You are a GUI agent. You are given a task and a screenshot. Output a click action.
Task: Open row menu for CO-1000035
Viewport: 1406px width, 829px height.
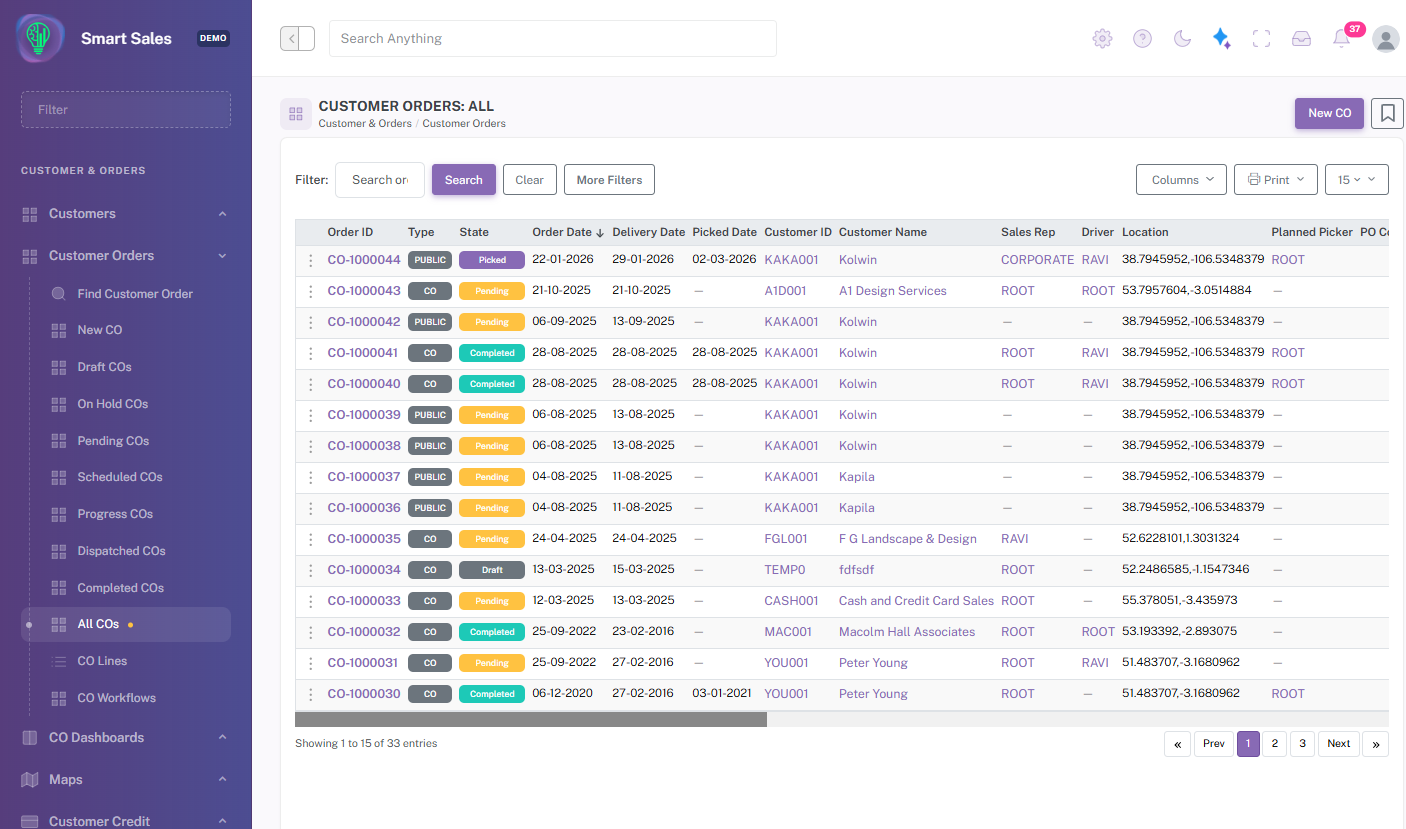tap(310, 539)
